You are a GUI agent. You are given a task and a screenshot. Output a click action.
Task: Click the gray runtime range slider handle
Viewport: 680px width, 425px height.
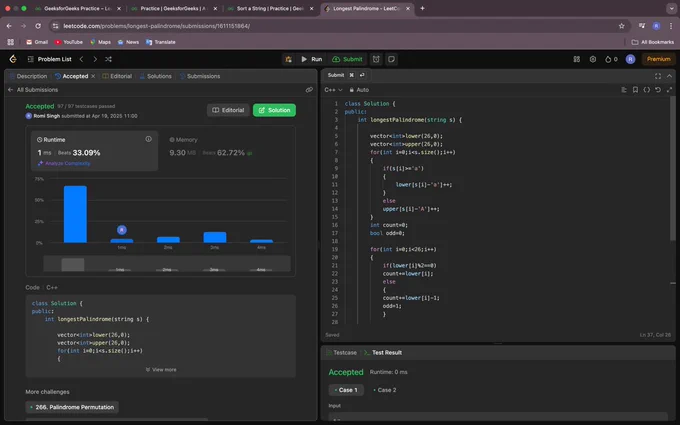(x=73, y=265)
